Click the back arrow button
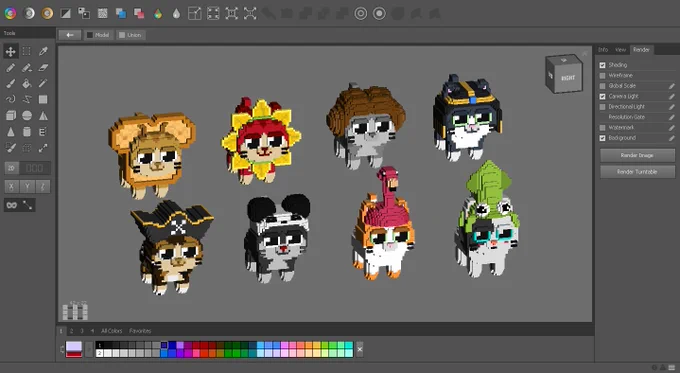Image resolution: width=680 pixels, height=373 pixels. pyautogui.click(x=70, y=35)
